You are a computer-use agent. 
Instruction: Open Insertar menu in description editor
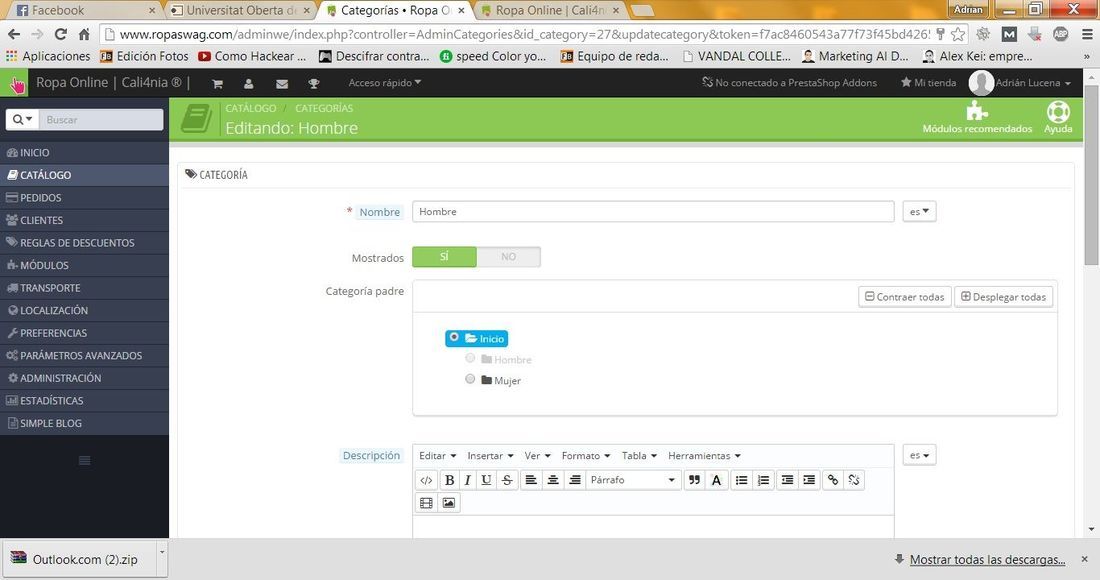(x=490, y=456)
